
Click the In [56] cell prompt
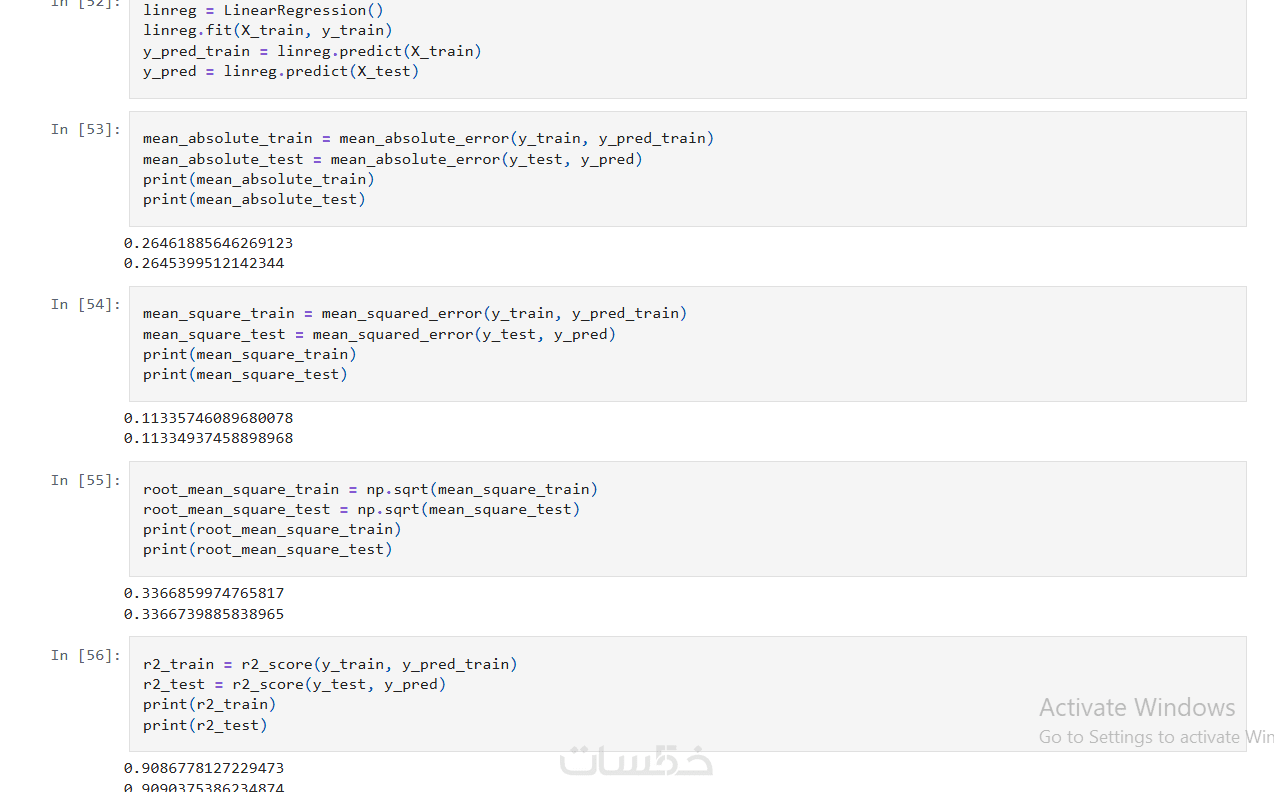tap(86, 655)
